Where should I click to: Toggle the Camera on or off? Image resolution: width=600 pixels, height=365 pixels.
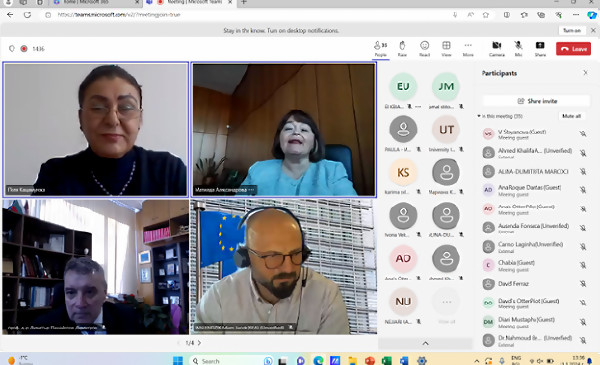coord(497,49)
